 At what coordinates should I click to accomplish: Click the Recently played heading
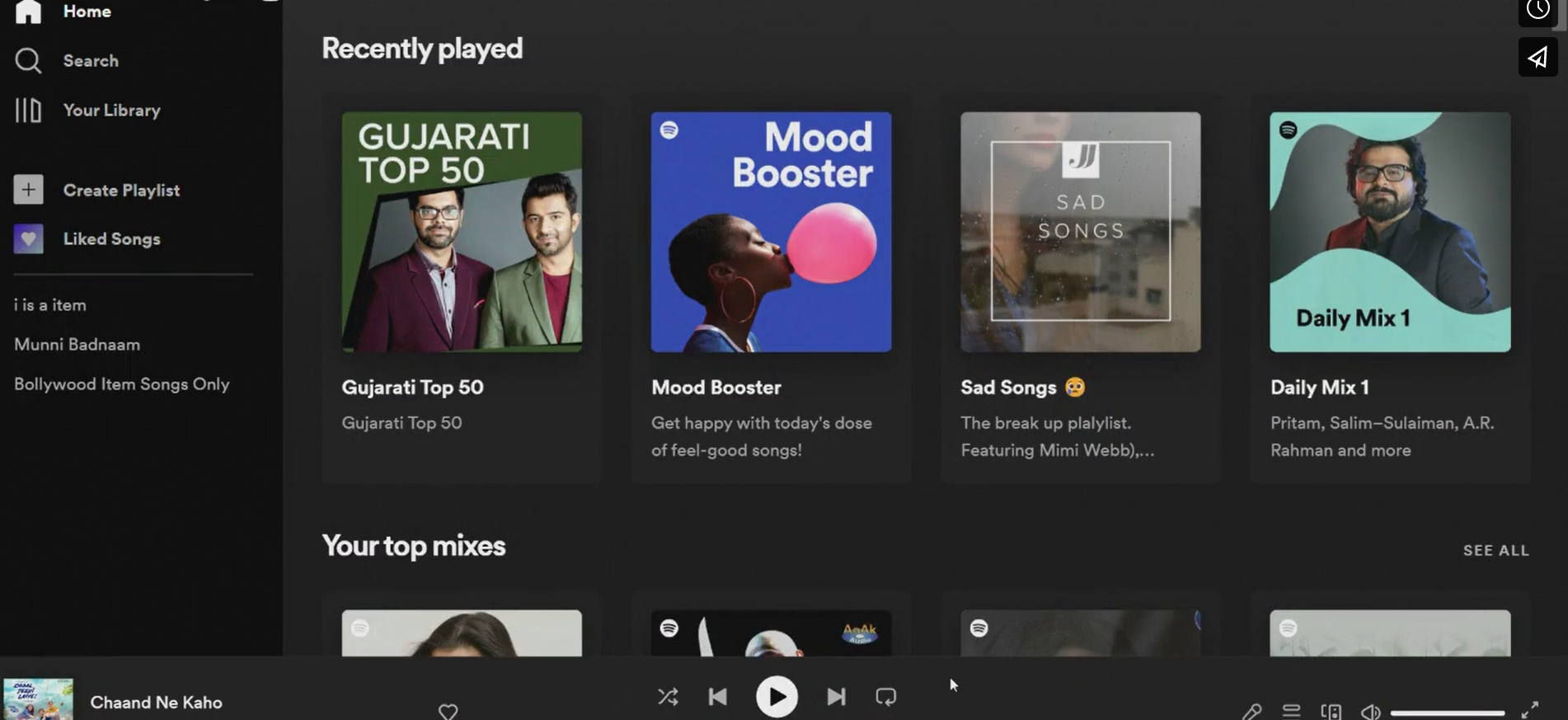point(422,48)
